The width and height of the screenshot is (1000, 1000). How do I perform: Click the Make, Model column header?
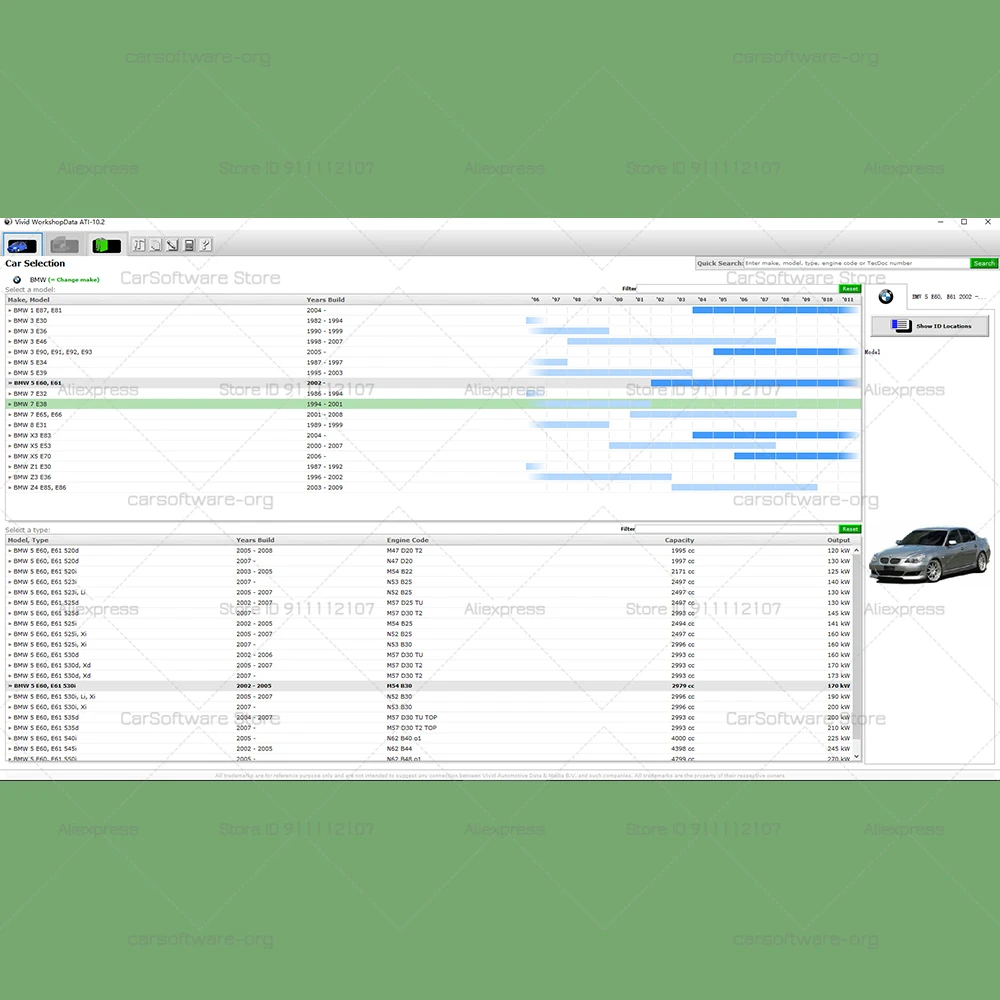(x=29, y=300)
